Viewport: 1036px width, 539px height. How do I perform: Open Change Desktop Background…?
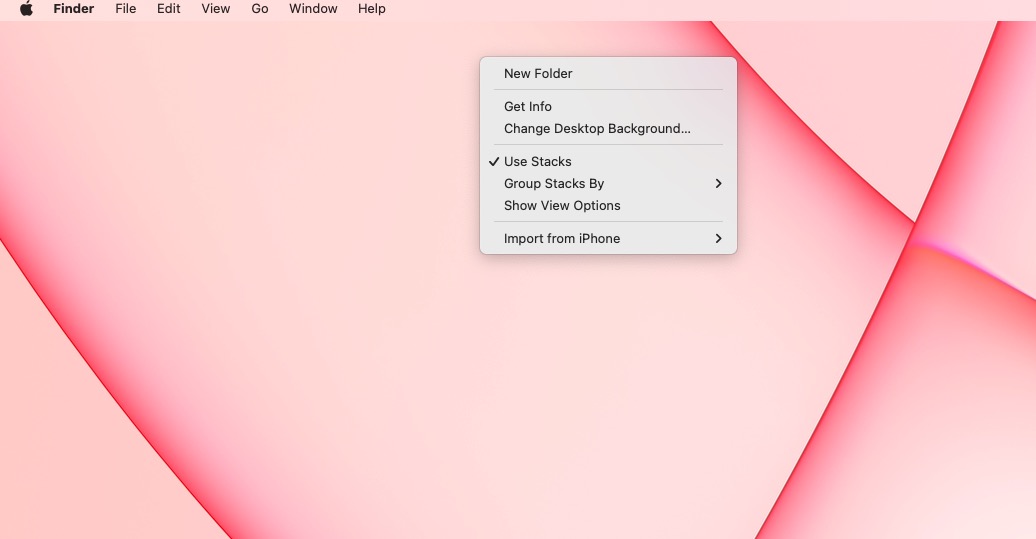click(597, 129)
